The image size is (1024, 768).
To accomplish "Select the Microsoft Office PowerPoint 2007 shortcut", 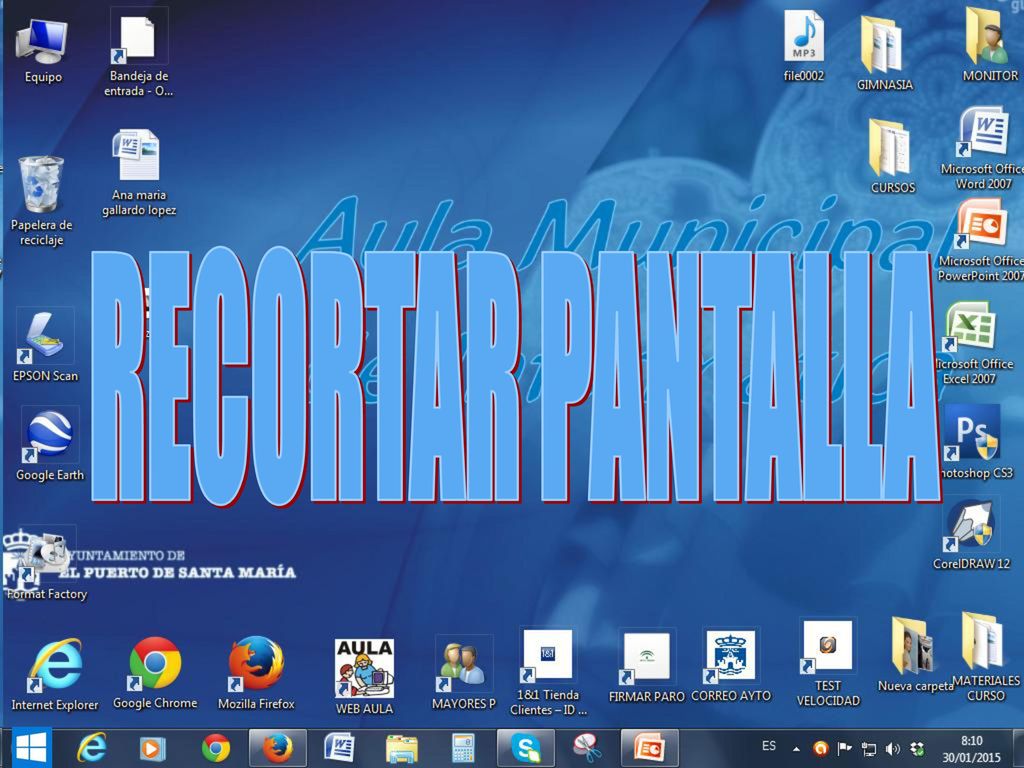I will pos(981,242).
